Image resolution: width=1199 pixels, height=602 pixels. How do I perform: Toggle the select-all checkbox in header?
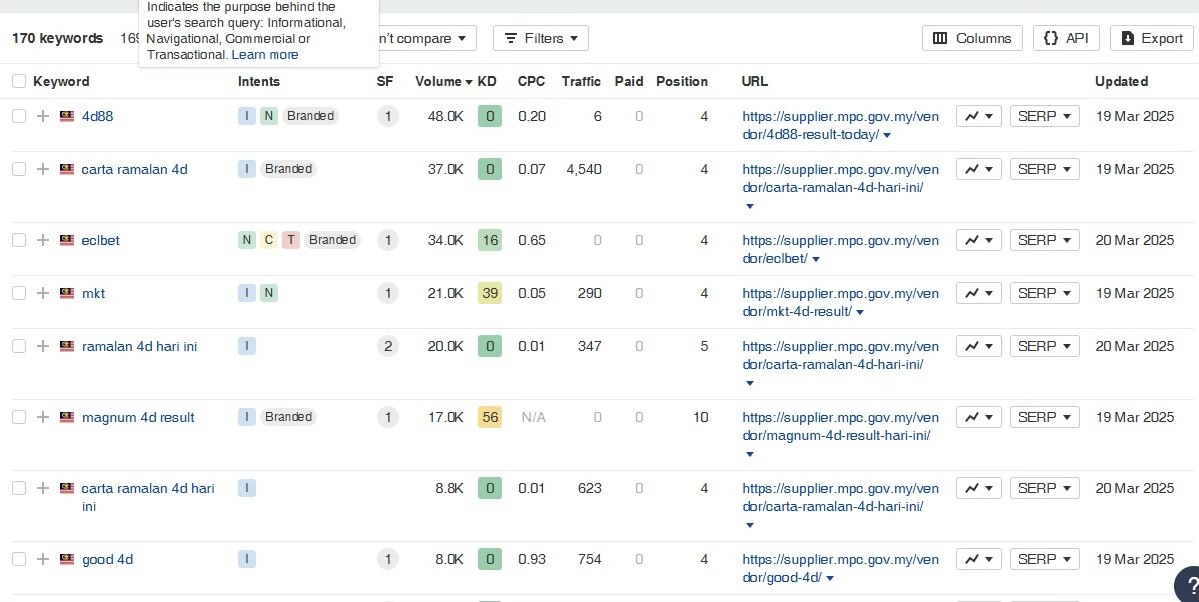click(19, 81)
